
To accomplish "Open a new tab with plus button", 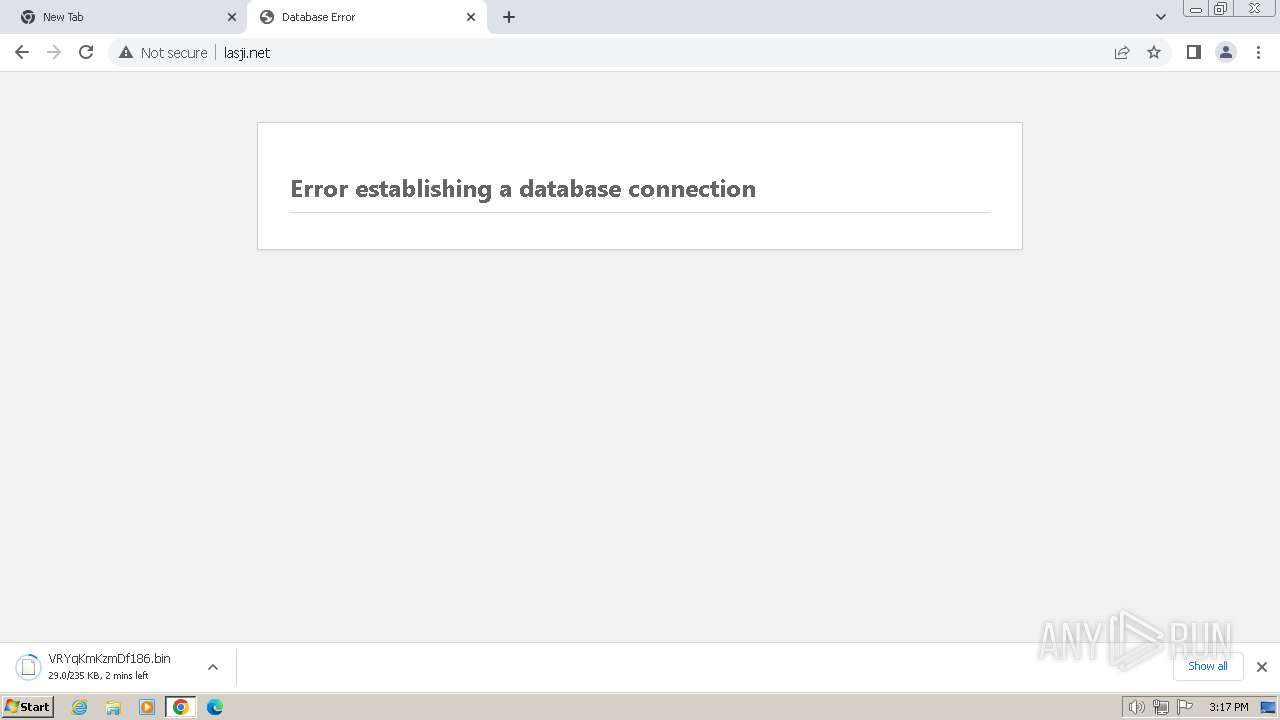I will coord(509,17).
